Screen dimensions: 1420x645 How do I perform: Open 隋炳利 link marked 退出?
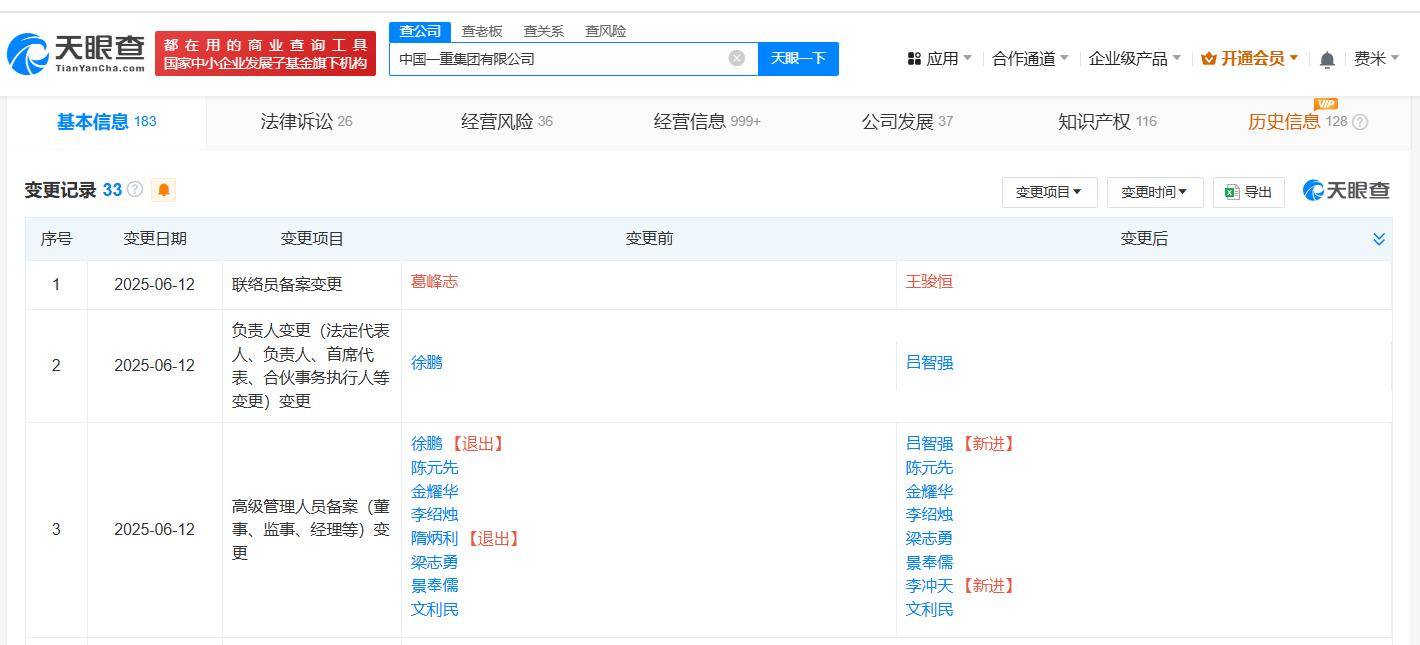[x=434, y=538]
